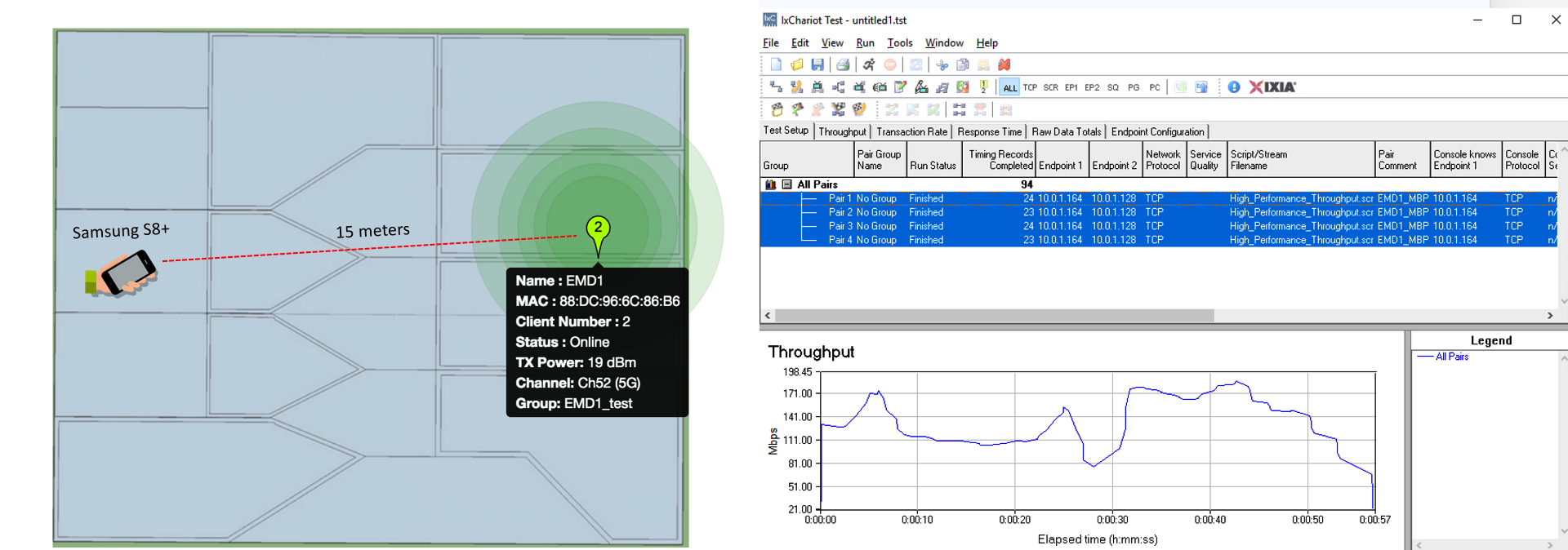1568x550 pixels.
Task: Cut selection with the scissors icon
Action: point(942,64)
